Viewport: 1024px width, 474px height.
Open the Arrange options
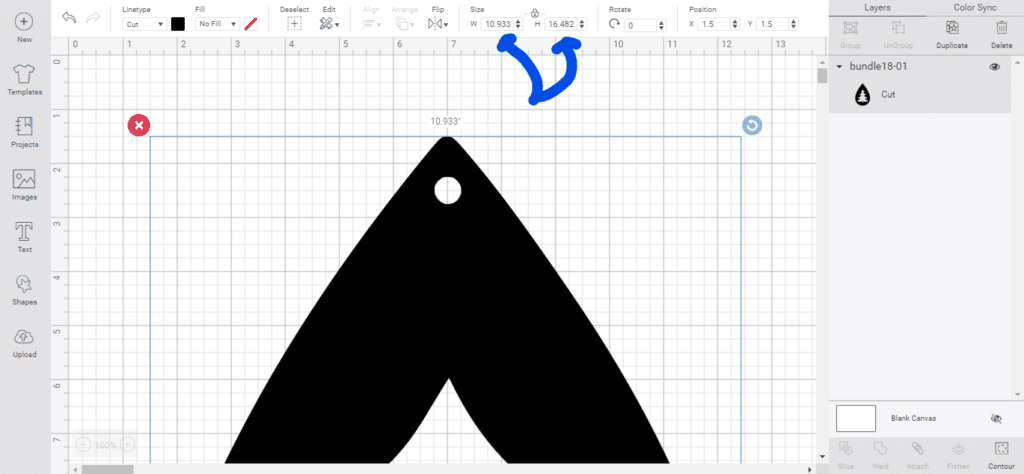404,24
